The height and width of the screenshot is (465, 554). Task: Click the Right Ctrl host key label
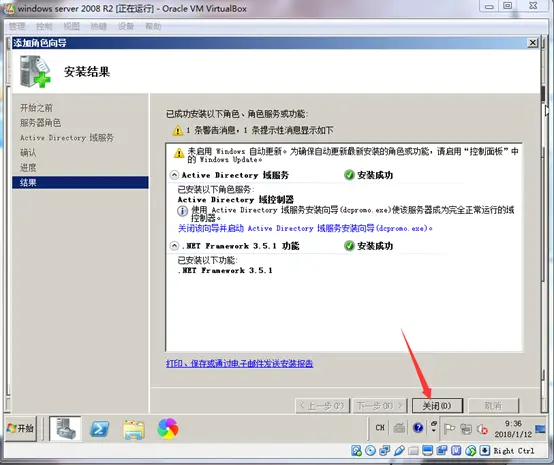(x=514, y=451)
